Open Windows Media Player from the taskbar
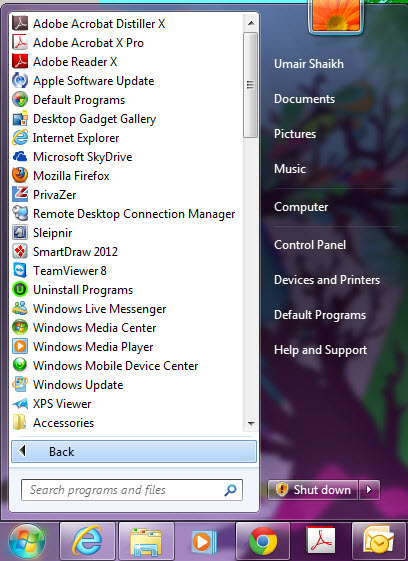The image size is (408, 561). (204, 542)
